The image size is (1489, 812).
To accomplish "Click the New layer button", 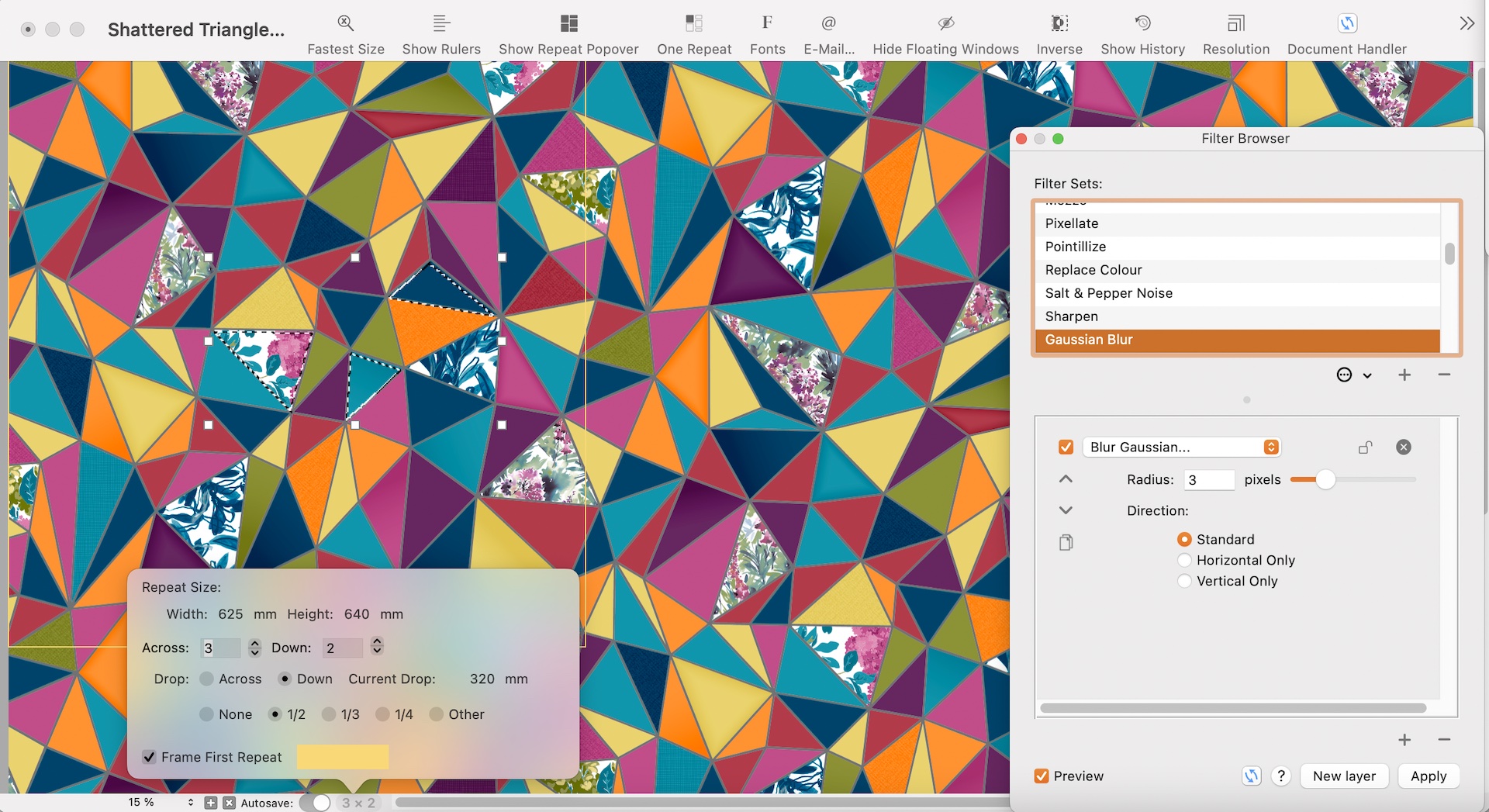I will click(x=1344, y=776).
